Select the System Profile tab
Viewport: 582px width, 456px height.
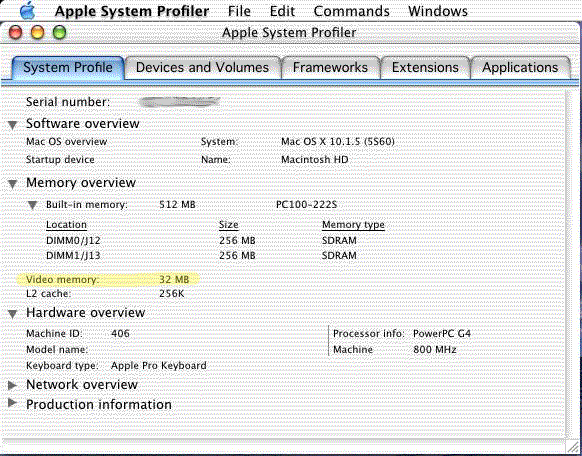(68, 68)
